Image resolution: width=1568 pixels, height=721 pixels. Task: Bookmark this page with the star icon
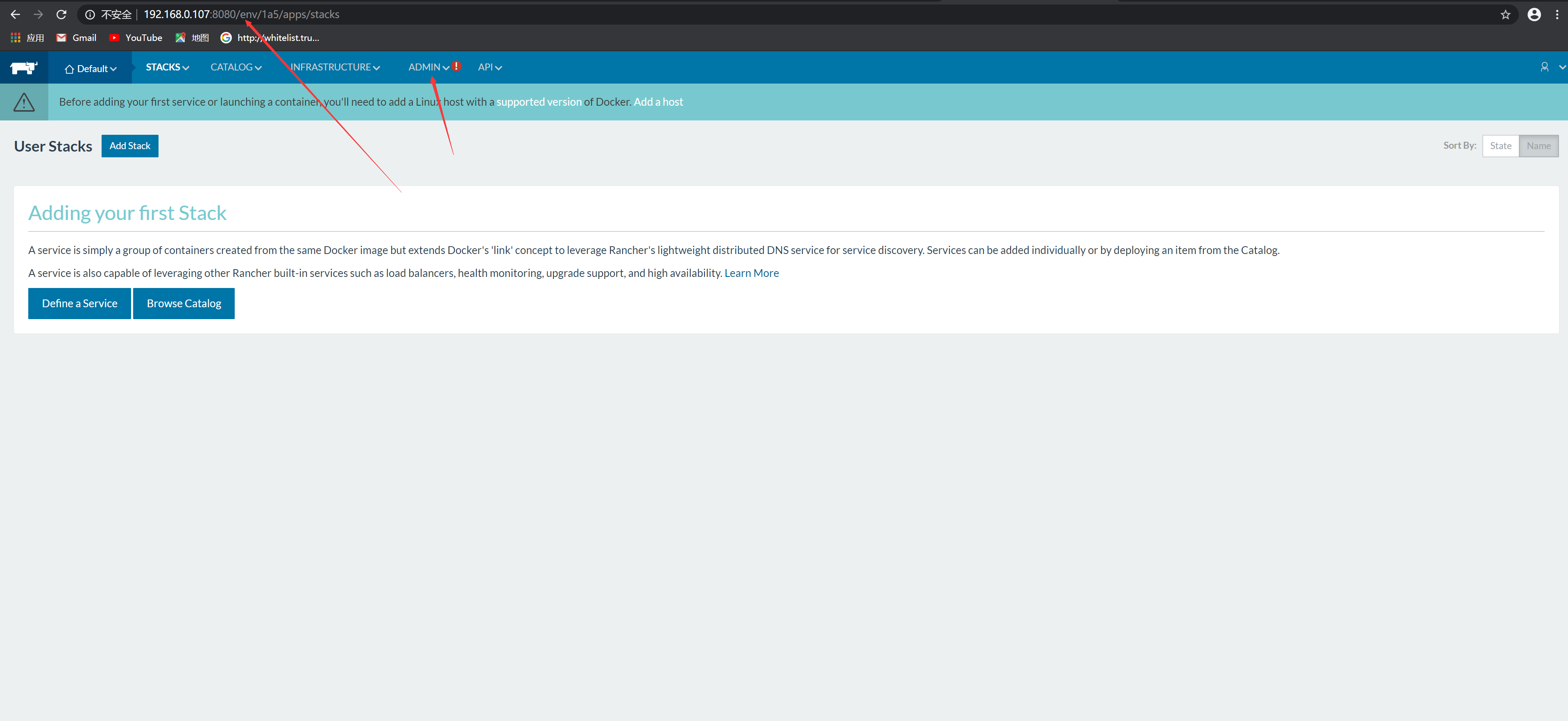pos(1505,14)
